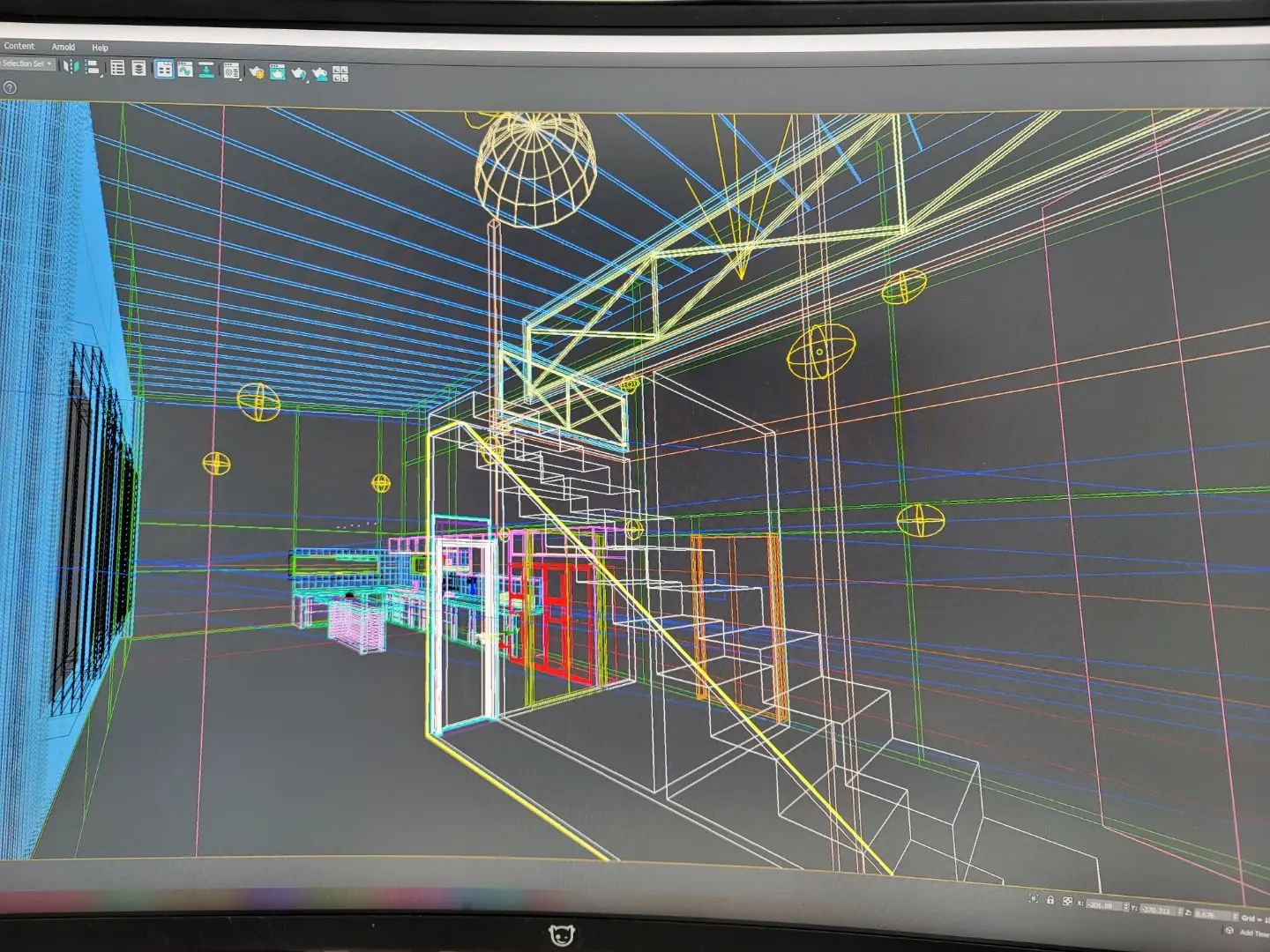Screen dimensions: 1270x952
Task: Toggle the isolate selection icon
Action: click(x=1034, y=898)
